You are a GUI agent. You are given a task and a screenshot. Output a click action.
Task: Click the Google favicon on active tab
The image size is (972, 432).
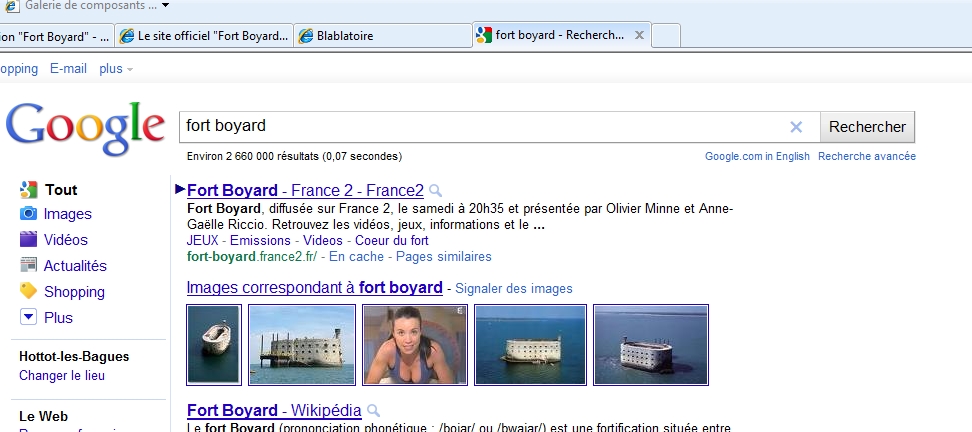[484, 35]
